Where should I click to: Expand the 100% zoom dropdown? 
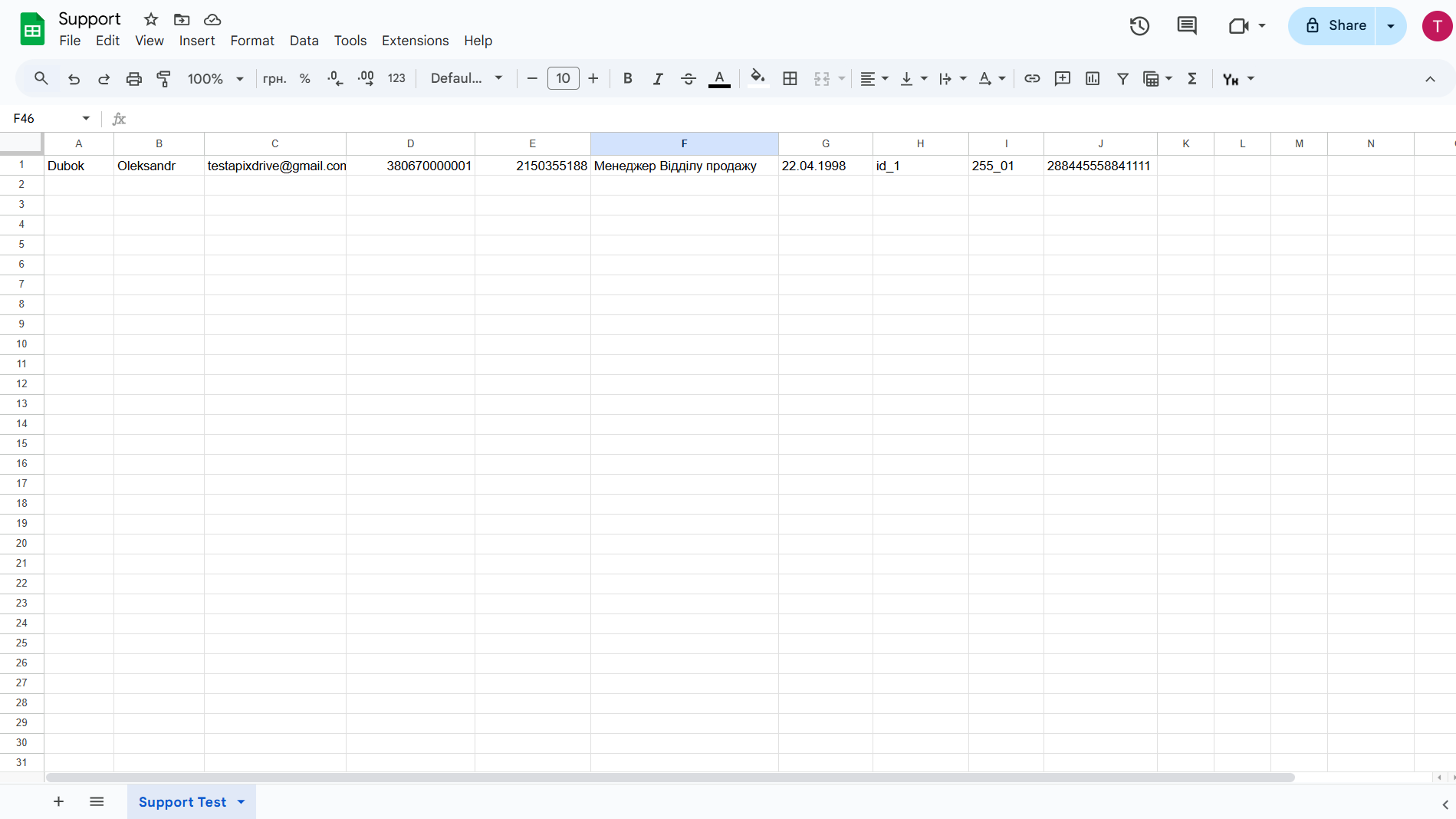(x=215, y=78)
